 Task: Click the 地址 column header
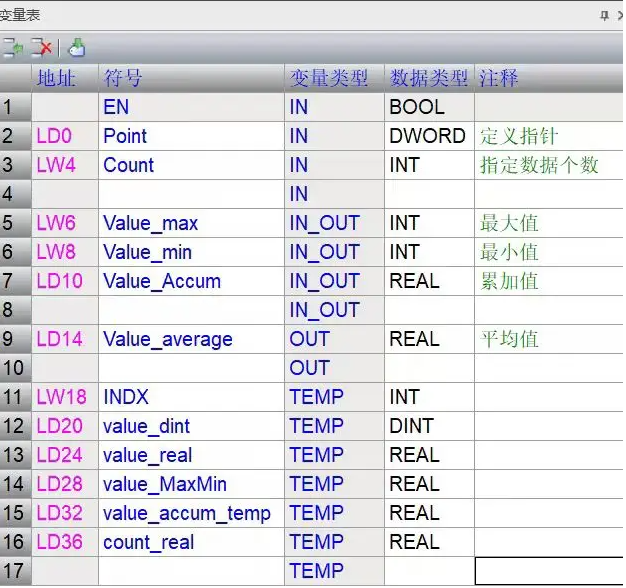pyautogui.click(x=65, y=78)
